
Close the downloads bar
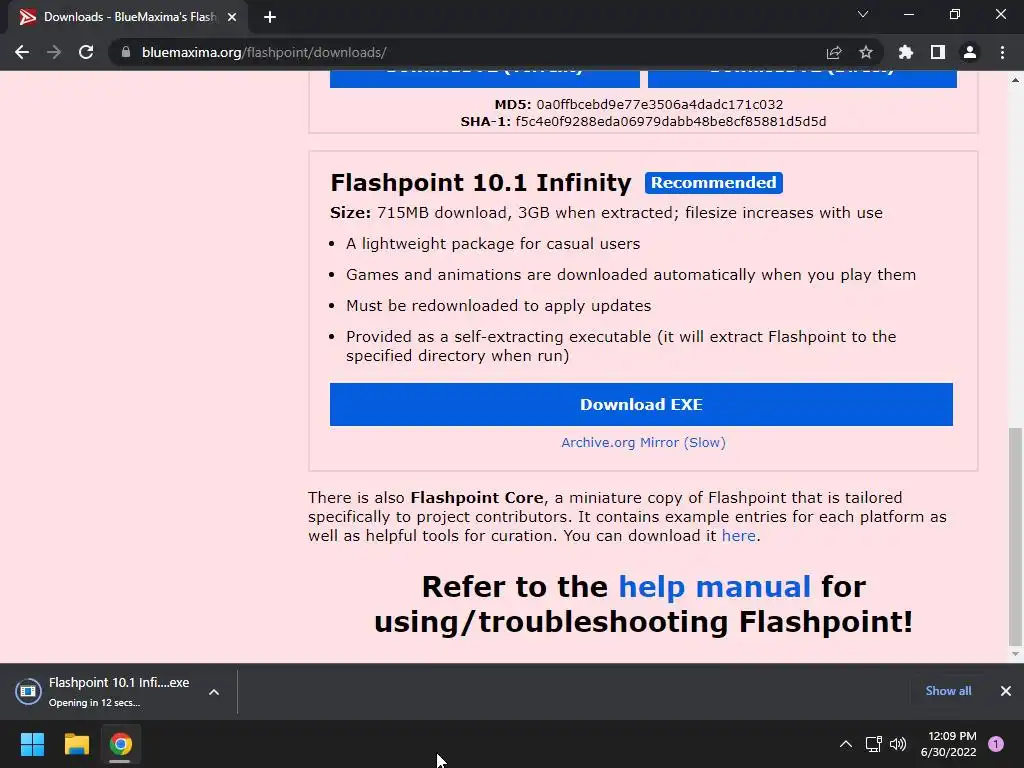click(1006, 691)
